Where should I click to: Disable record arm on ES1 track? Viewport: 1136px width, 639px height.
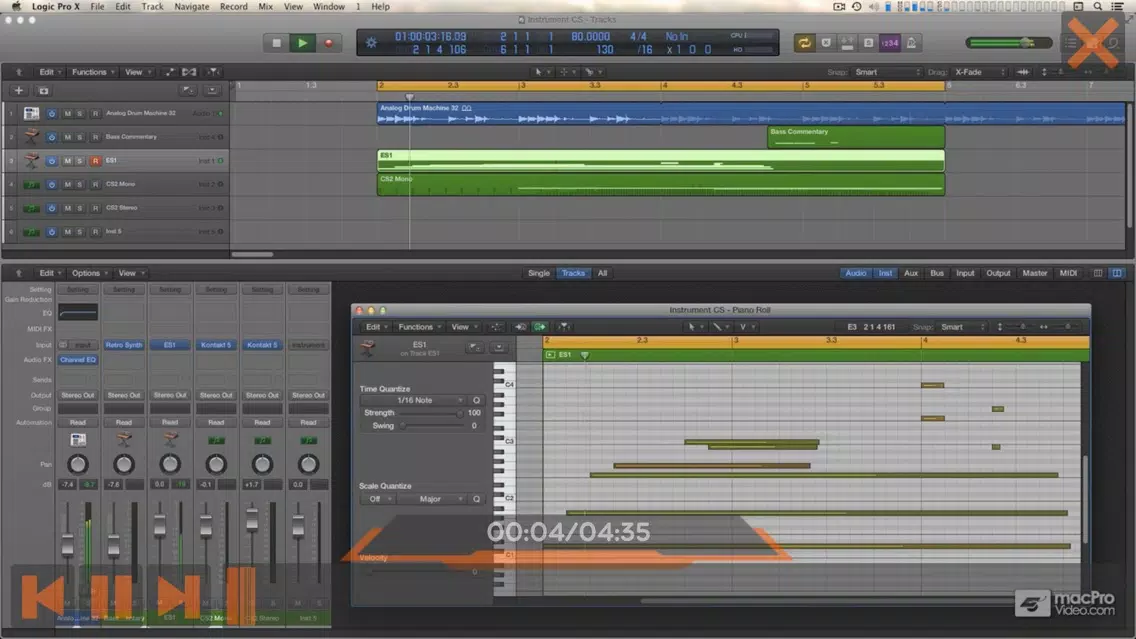95,161
